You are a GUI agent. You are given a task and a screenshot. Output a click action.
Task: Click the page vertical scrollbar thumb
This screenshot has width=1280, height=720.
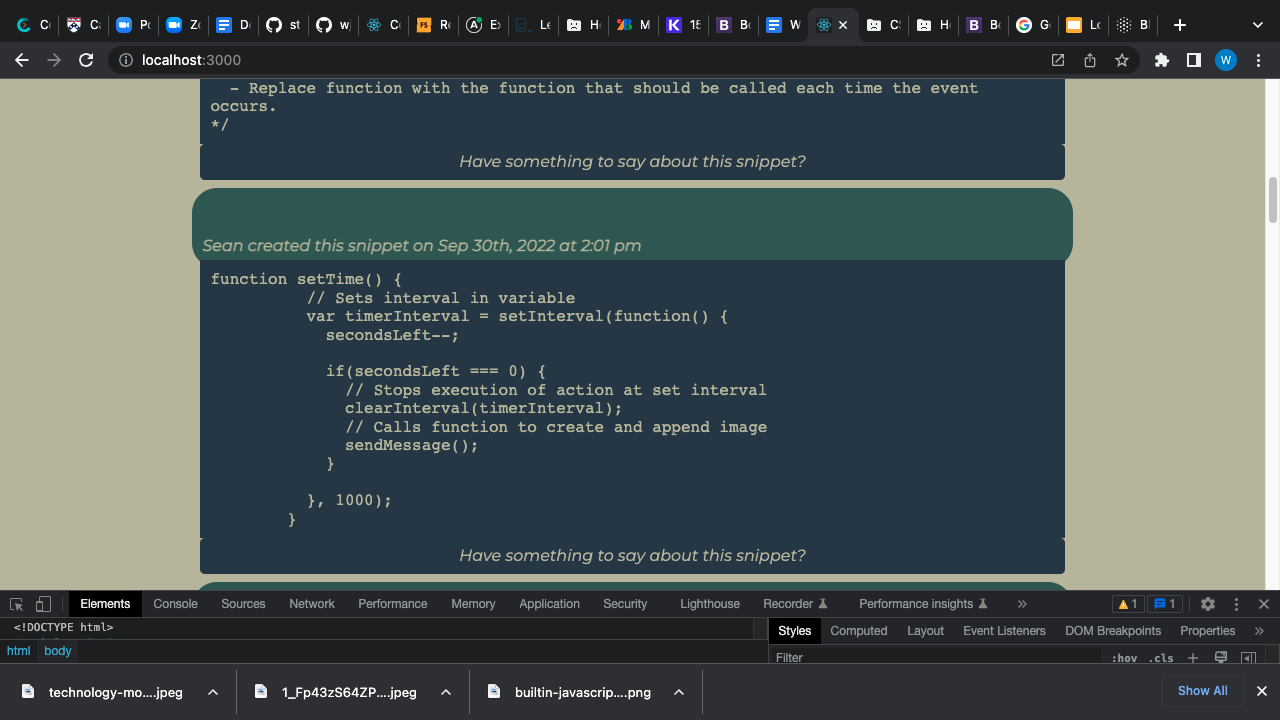pos(1273,200)
